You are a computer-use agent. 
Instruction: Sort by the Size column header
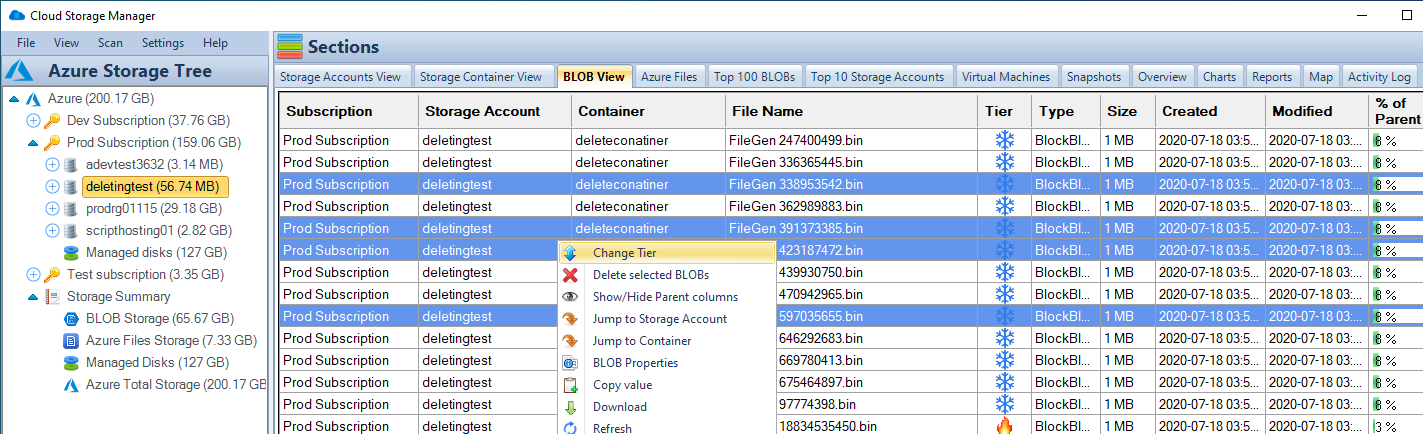[x=1126, y=111]
